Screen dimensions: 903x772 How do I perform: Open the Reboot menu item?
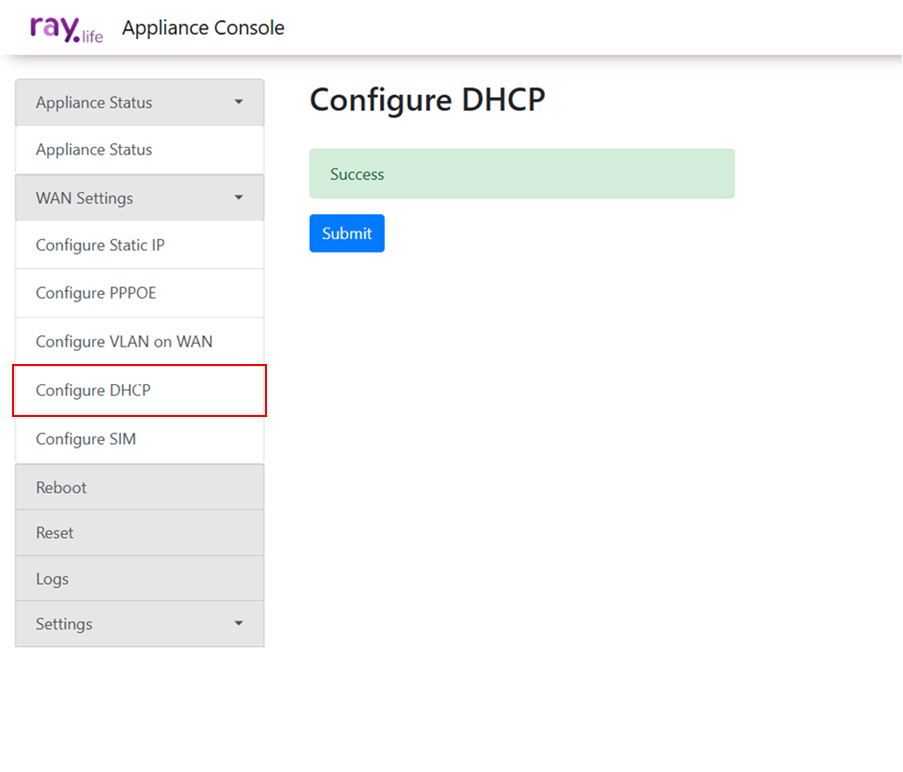point(61,488)
